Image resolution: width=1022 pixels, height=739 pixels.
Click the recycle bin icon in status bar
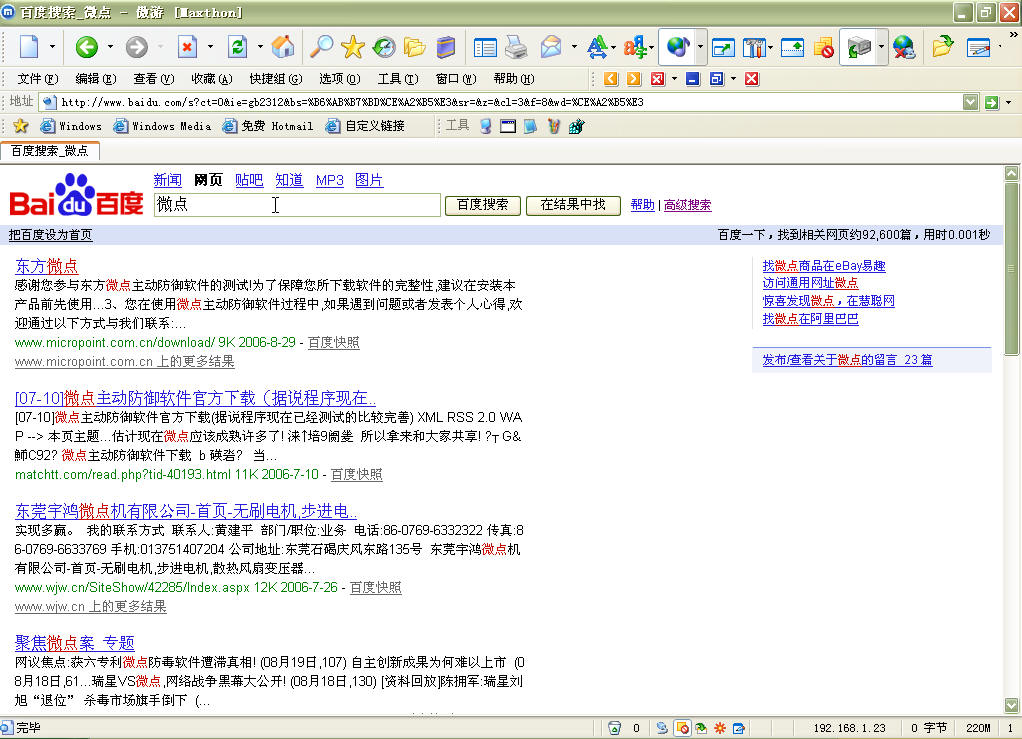click(x=614, y=728)
